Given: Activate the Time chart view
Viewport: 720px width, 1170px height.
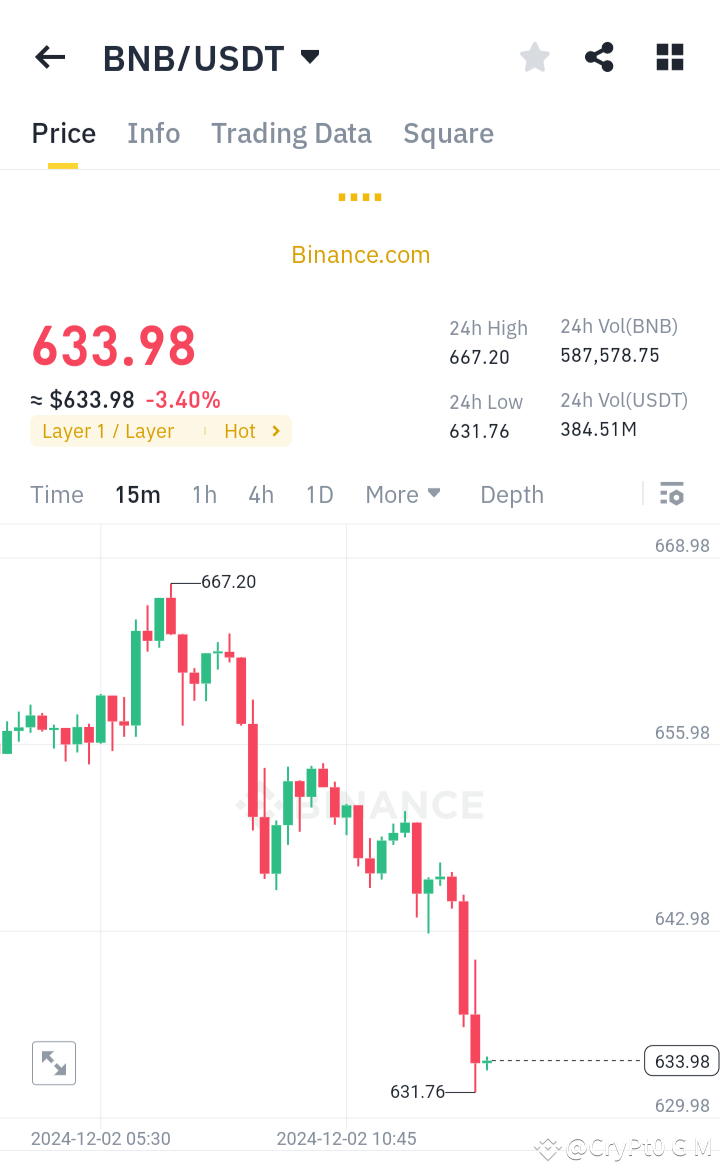Looking at the screenshot, I should point(57,494).
